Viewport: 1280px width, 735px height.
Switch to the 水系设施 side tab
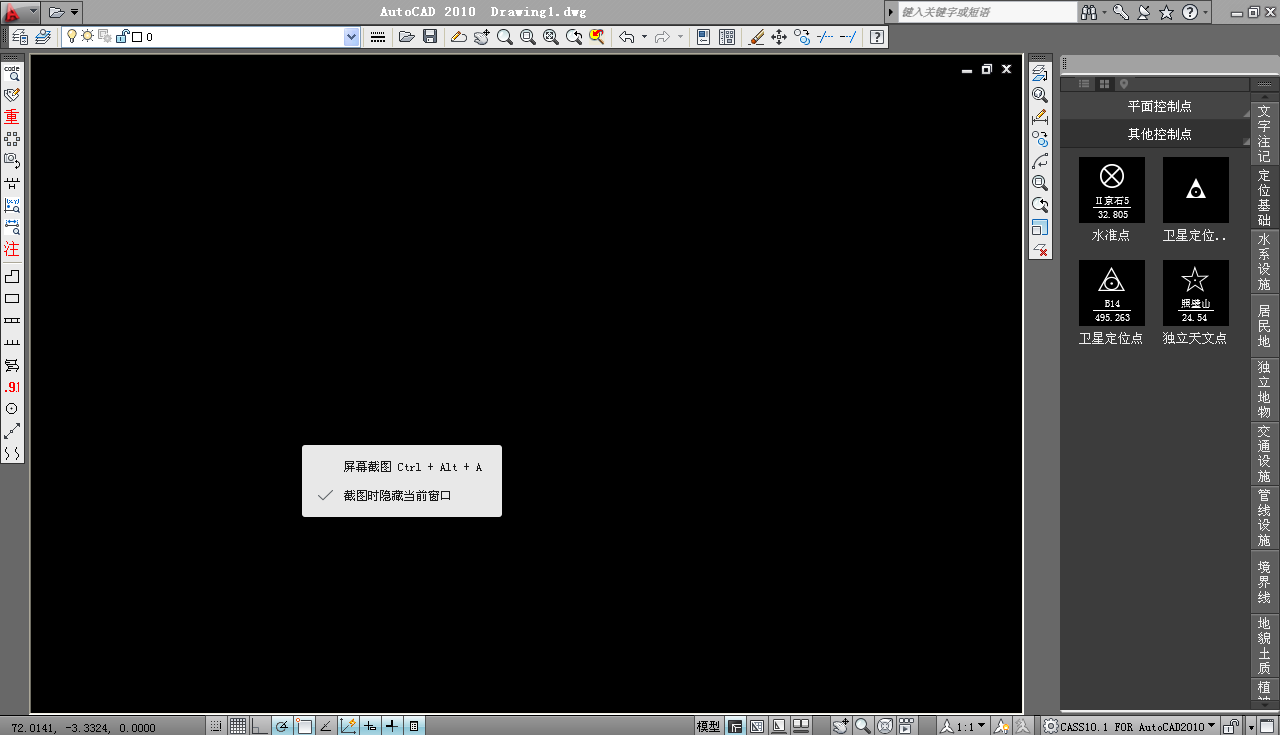click(x=1264, y=262)
